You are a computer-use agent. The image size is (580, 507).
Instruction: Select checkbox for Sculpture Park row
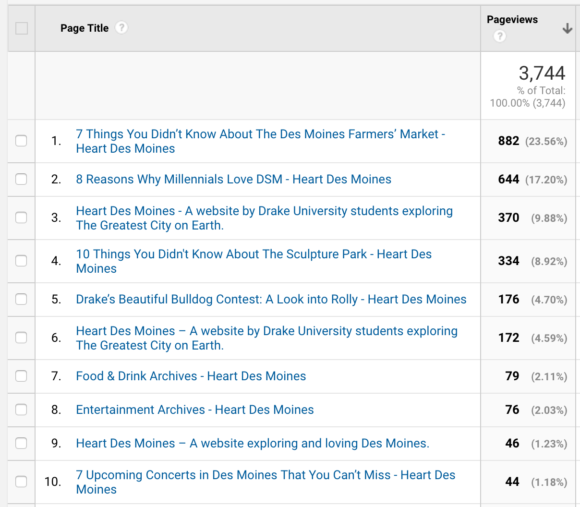point(21,261)
